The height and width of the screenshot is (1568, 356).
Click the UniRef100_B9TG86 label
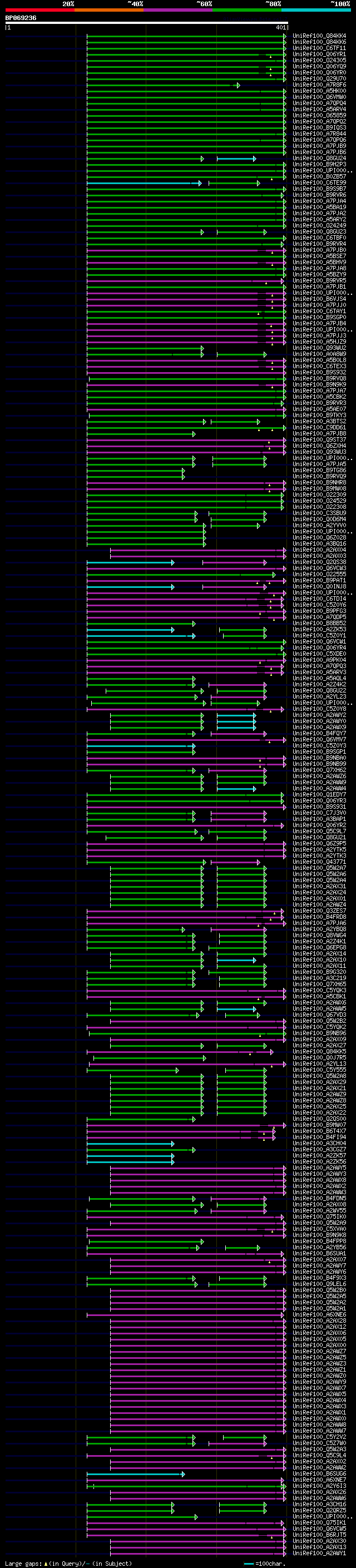click(319, 470)
